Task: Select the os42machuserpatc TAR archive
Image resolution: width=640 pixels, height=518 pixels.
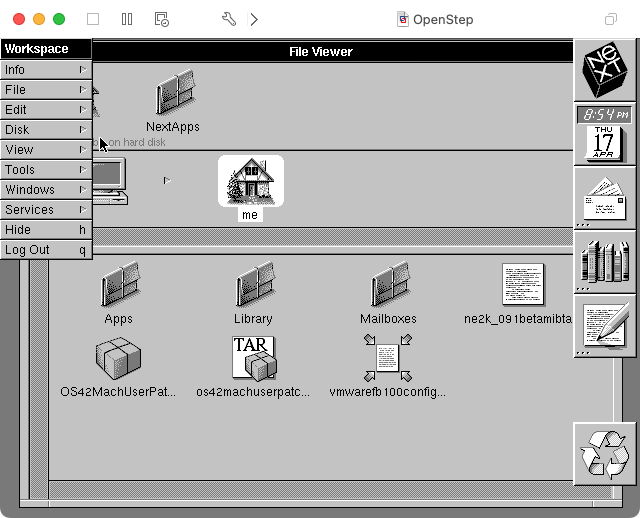Action: 254,358
